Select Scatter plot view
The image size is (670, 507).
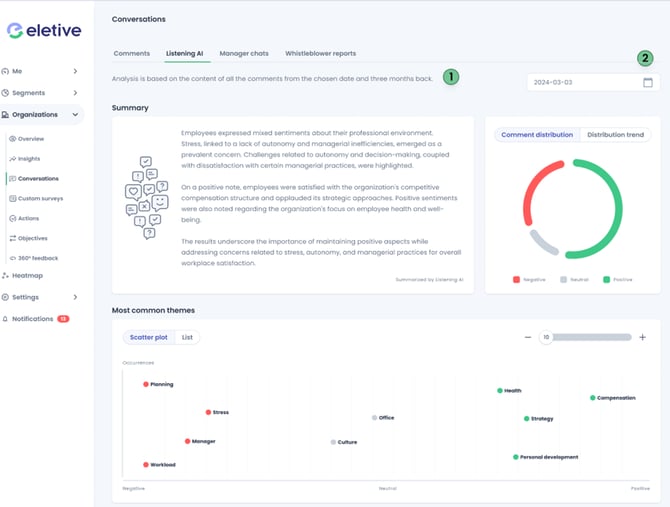148,338
